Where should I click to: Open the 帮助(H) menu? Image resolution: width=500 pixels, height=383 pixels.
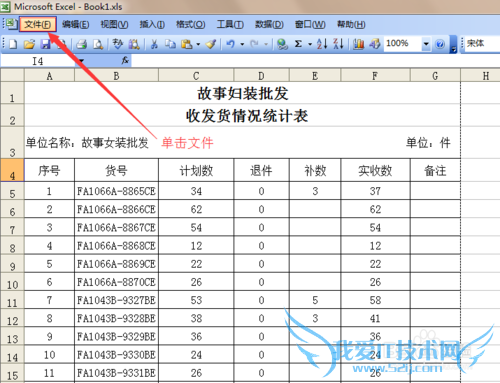351,24
